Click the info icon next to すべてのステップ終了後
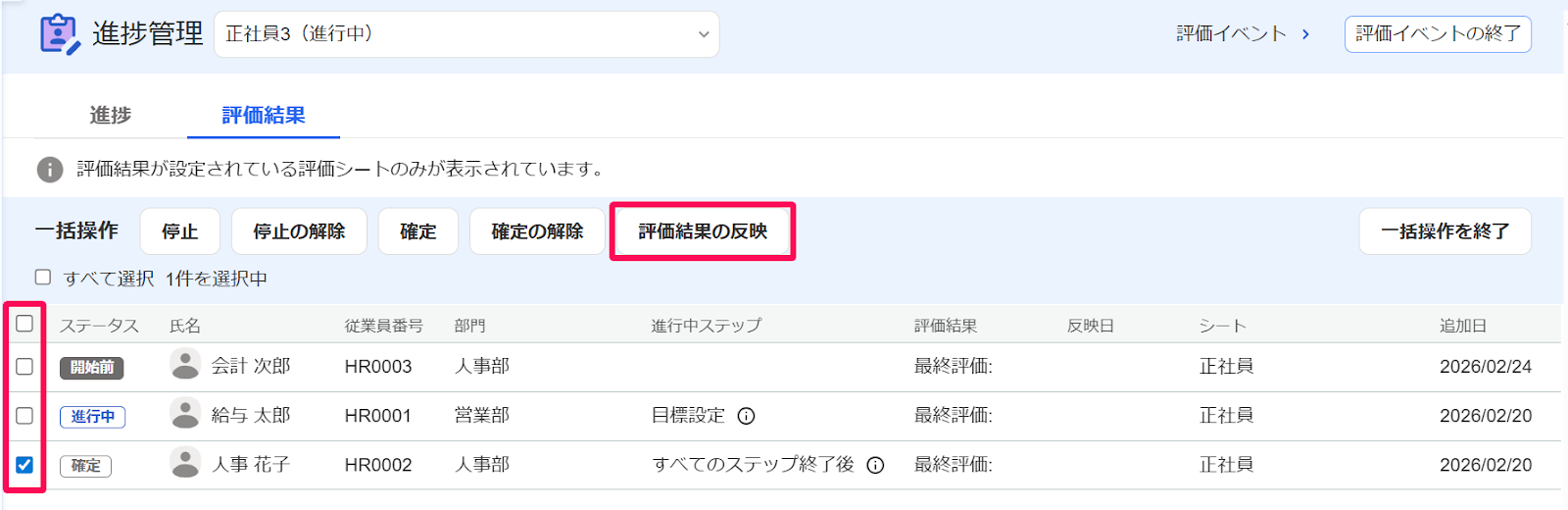Screen dimensions: 1568x510 click(875, 465)
